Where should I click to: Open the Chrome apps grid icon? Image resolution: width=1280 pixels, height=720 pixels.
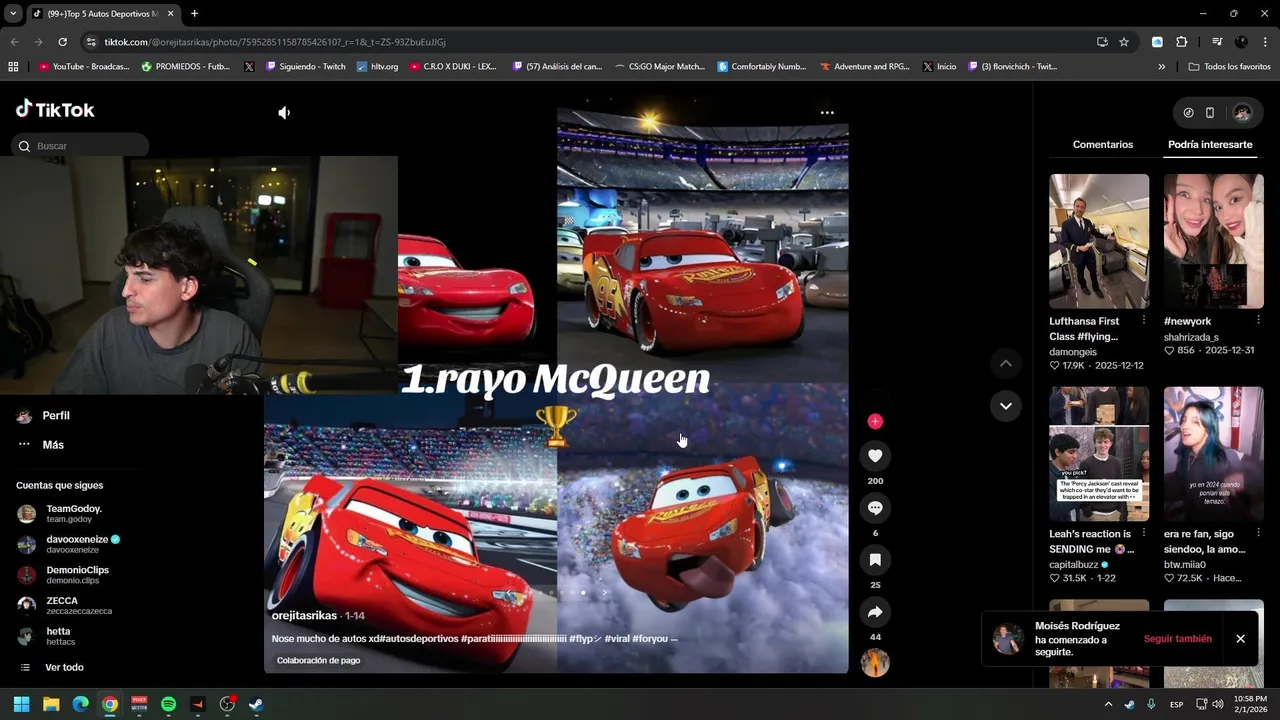pyautogui.click(x=13, y=67)
